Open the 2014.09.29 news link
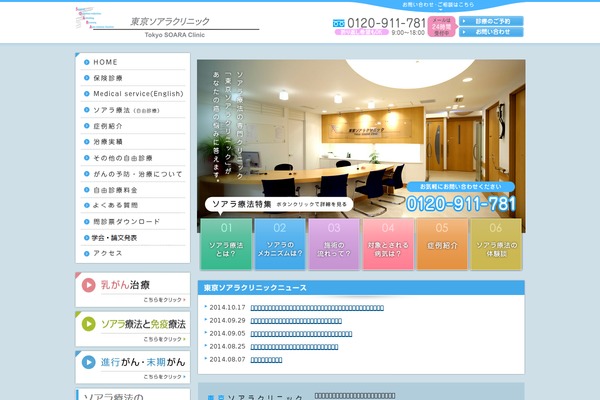The image size is (600, 400). pyautogui.click(x=296, y=321)
